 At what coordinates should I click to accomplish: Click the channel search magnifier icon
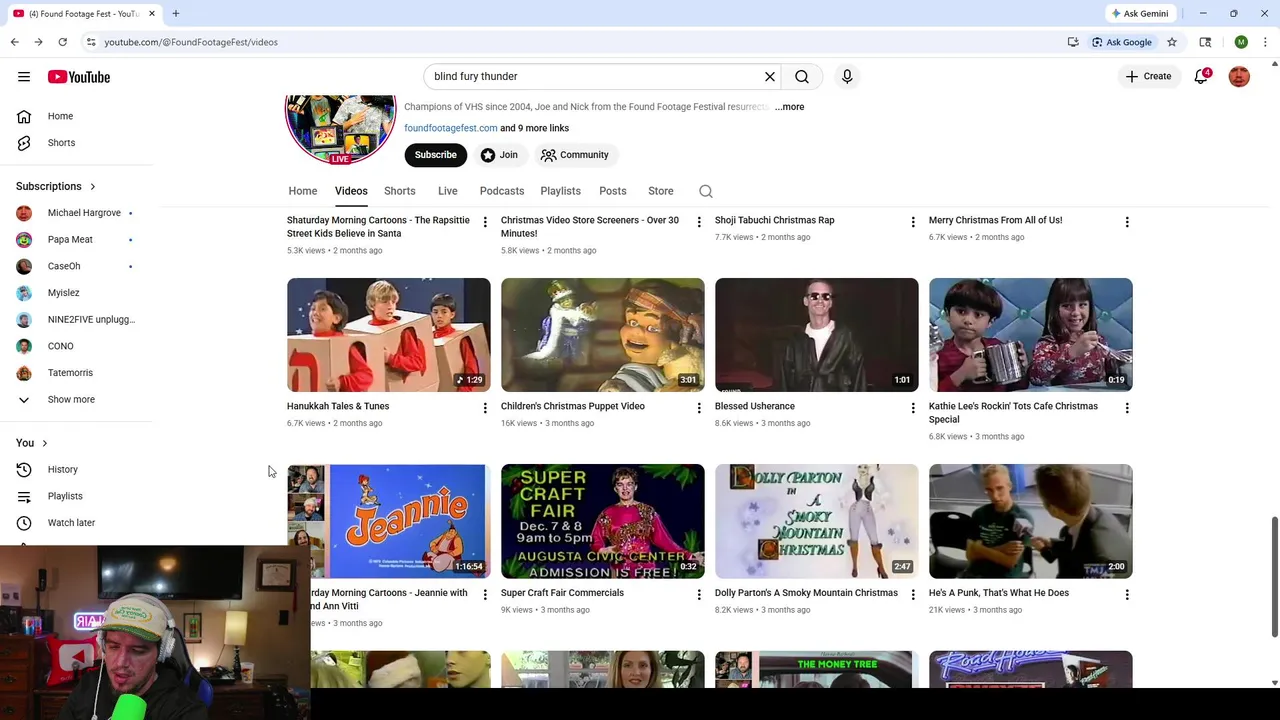[706, 191]
